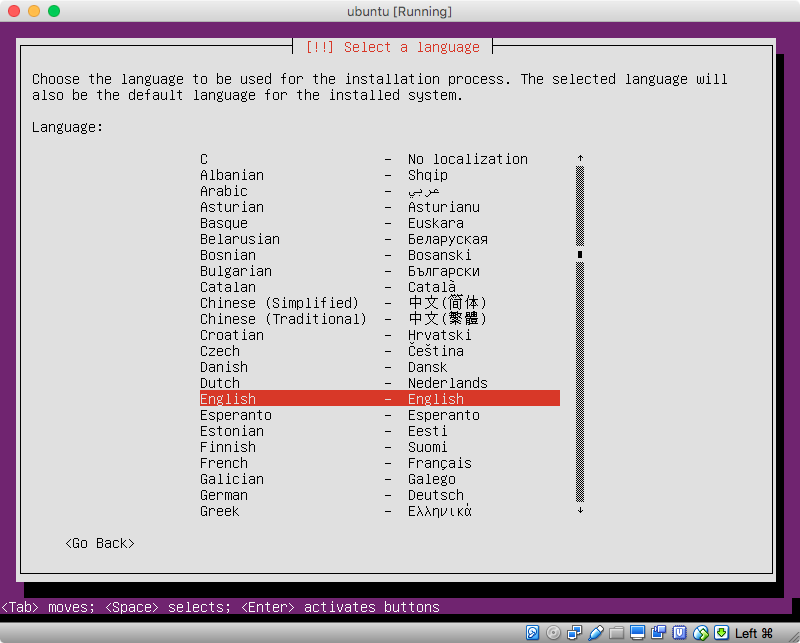Select Basque language option
This screenshot has height=643, width=800.
380,223
